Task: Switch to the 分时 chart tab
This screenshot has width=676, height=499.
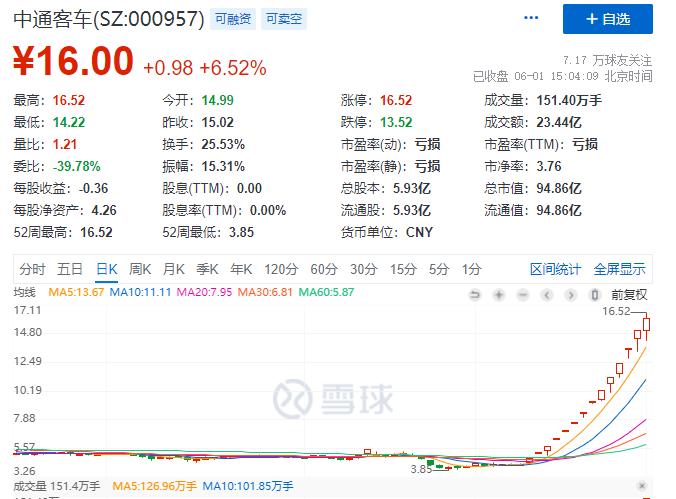Action: (32, 270)
